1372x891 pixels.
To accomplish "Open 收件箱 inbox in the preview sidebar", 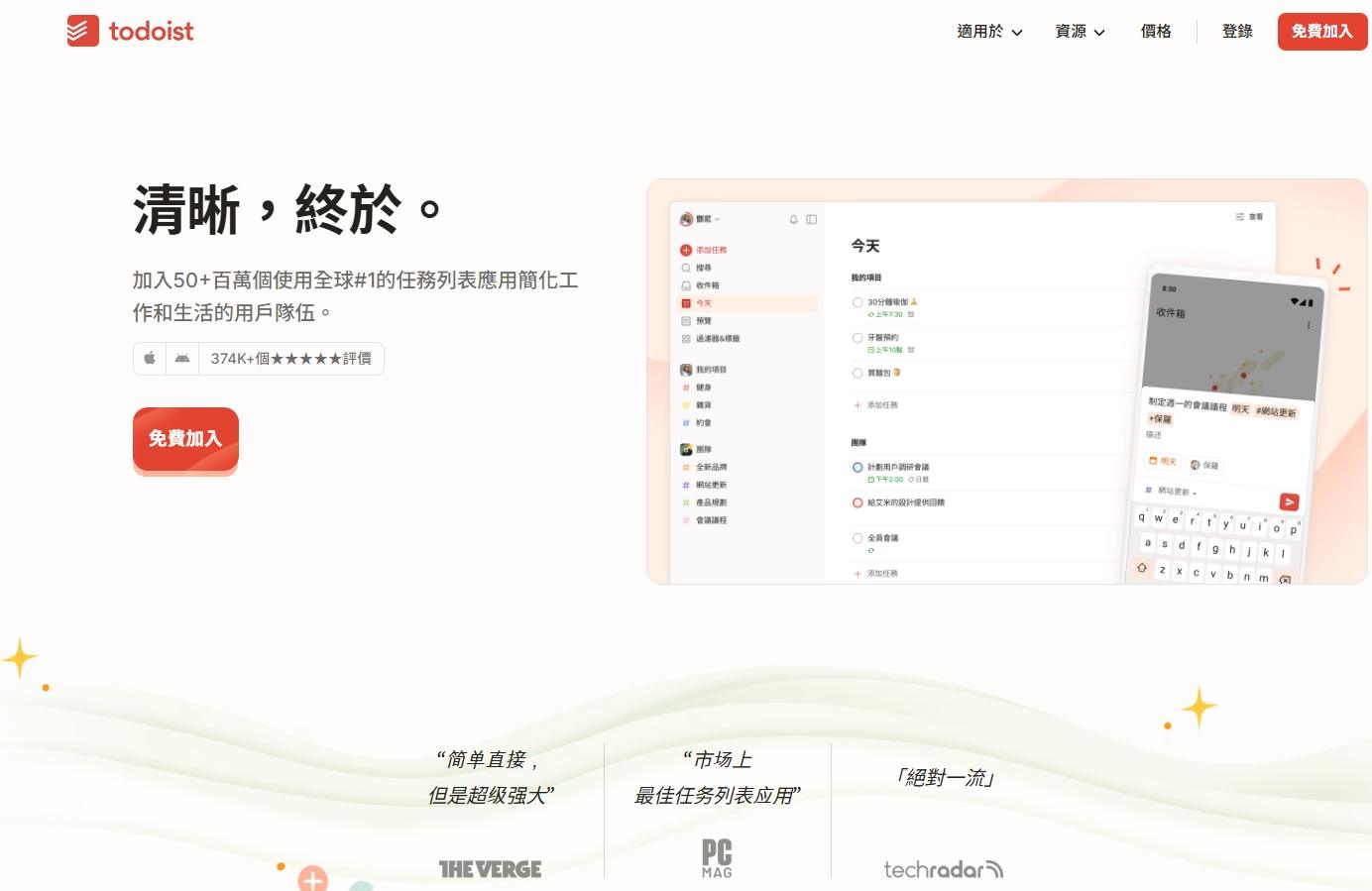I will tap(700, 285).
